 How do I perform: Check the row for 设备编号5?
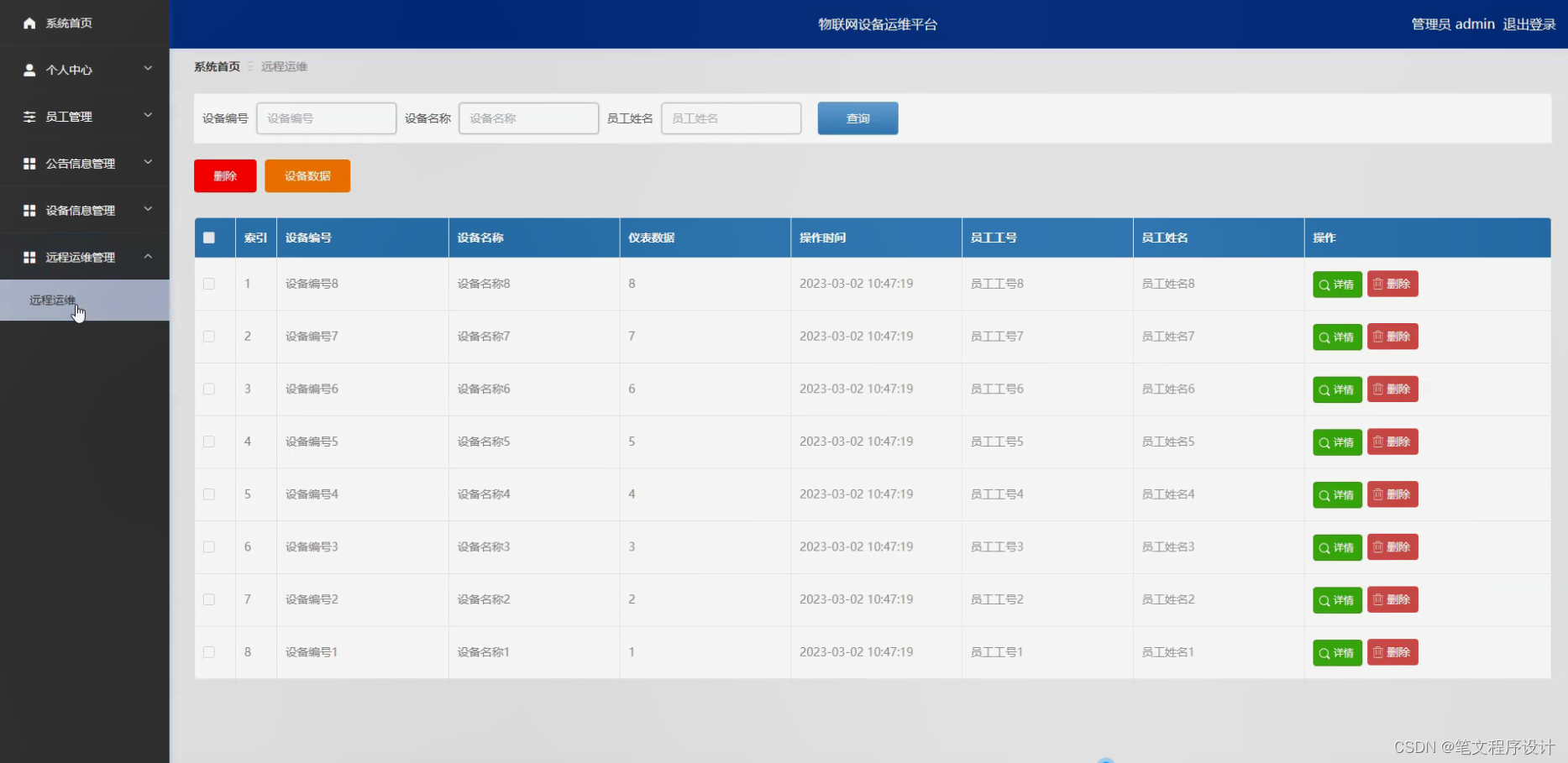click(x=209, y=442)
